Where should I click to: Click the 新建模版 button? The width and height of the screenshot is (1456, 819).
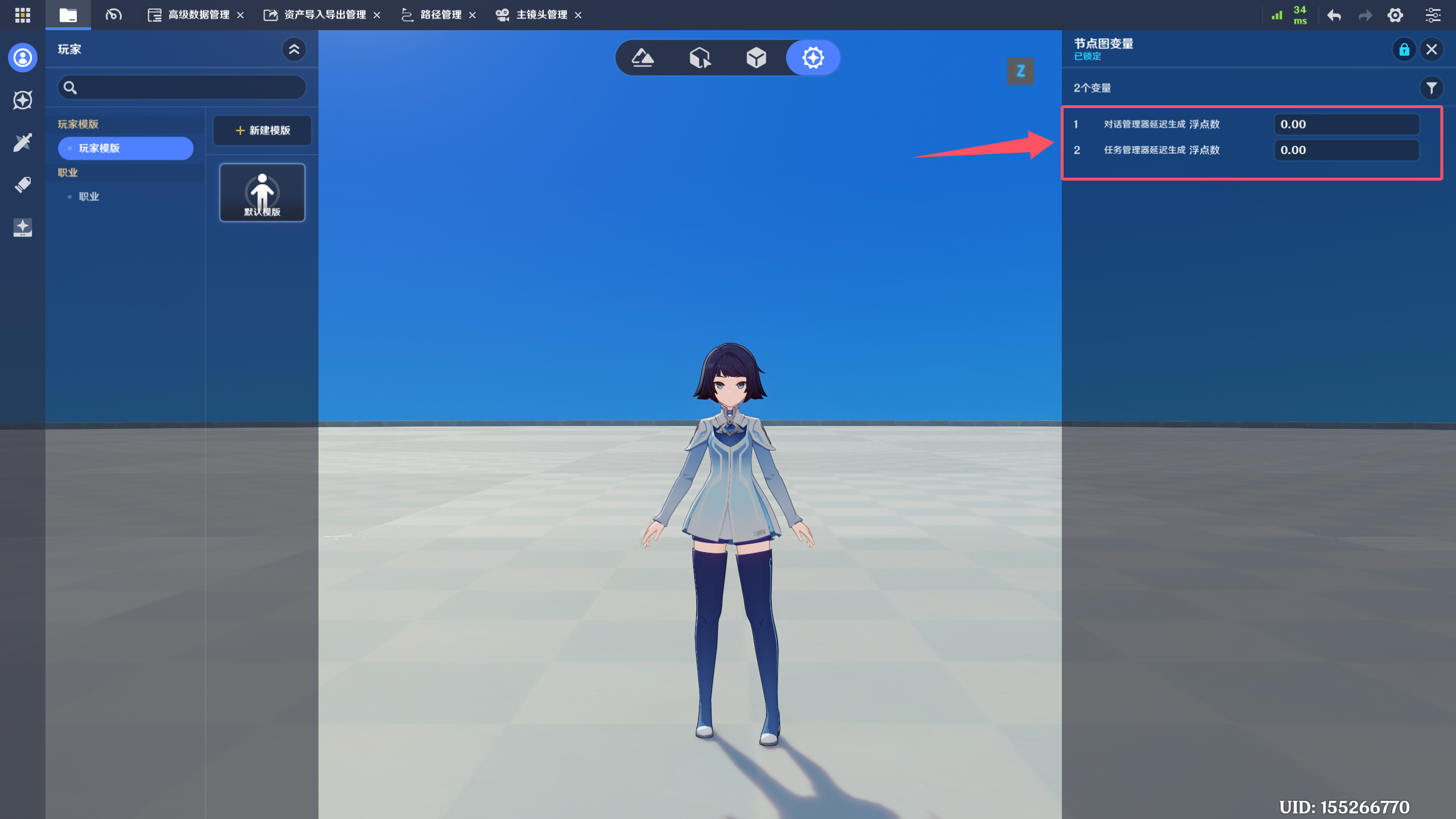pyautogui.click(x=262, y=130)
